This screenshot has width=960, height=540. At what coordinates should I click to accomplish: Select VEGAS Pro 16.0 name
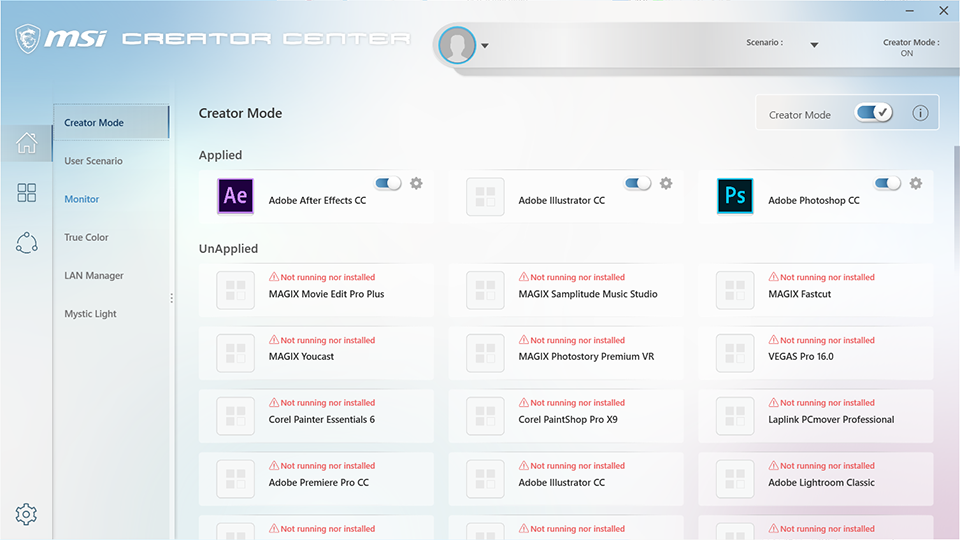(801, 356)
